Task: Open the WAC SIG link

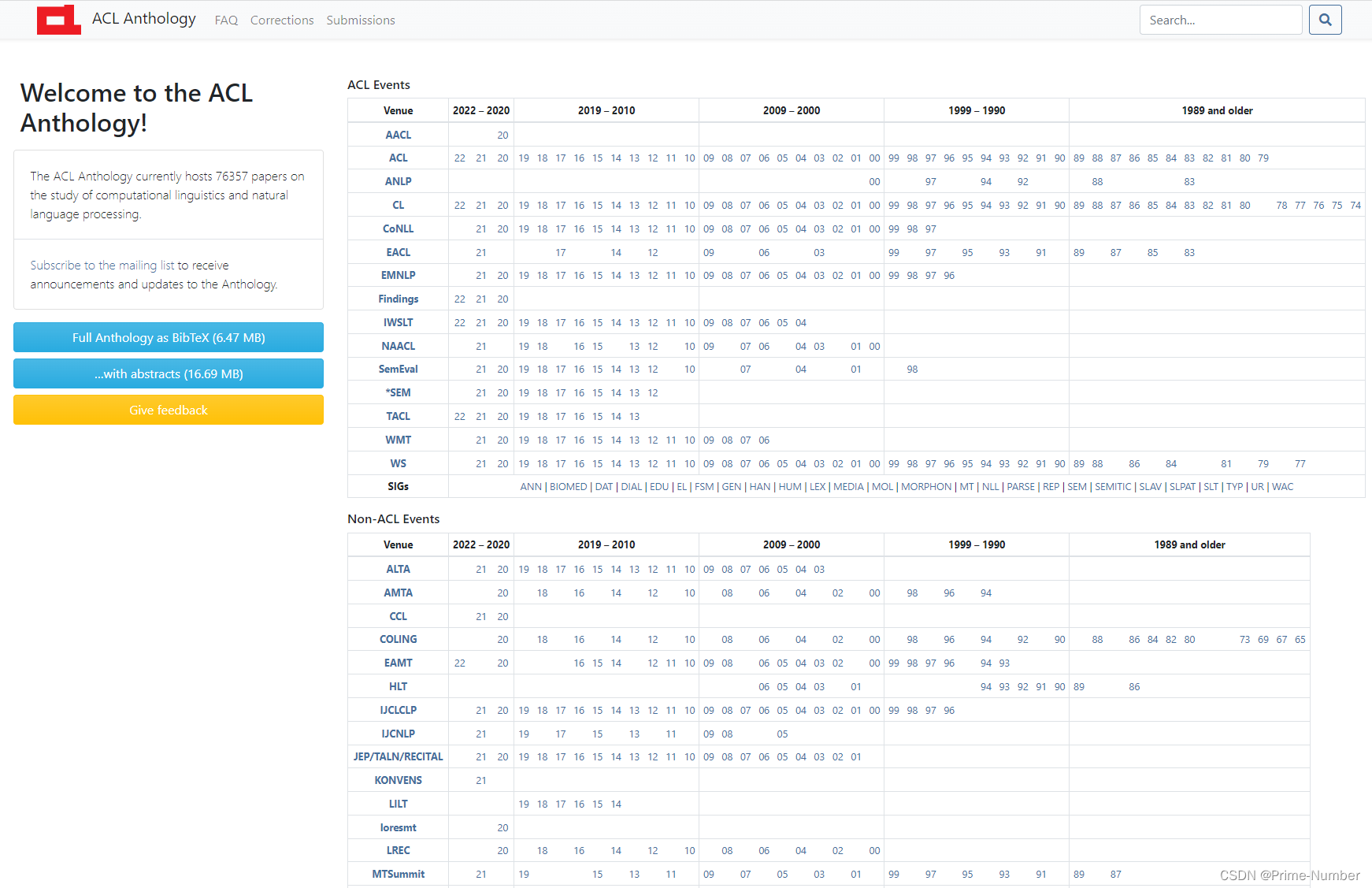Action: click(x=1283, y=487)
